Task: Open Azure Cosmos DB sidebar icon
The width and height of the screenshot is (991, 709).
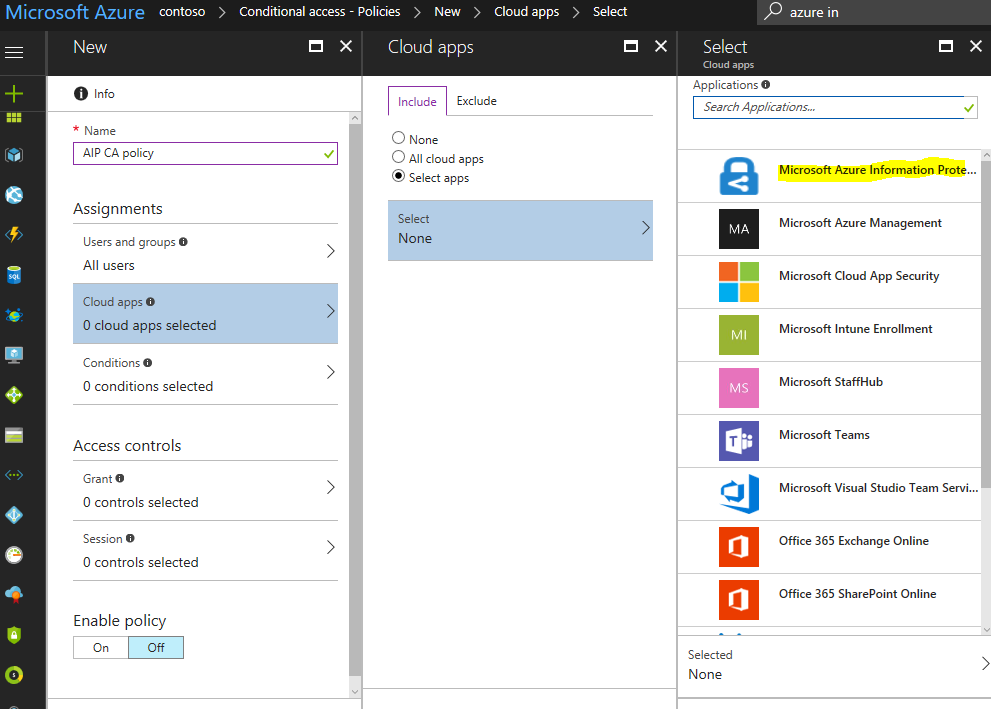Action: (14, 315)
